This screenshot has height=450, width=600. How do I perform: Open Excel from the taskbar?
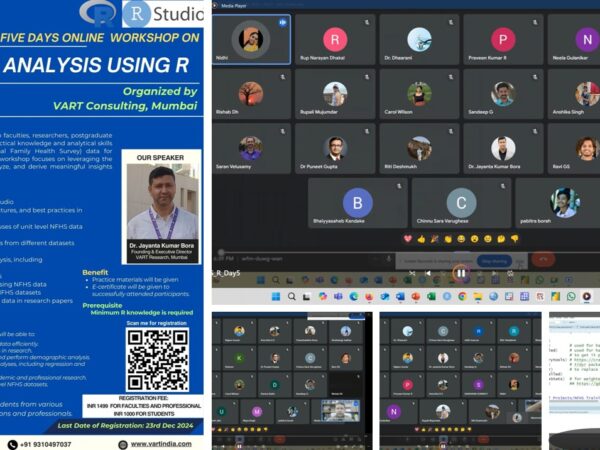431,297
